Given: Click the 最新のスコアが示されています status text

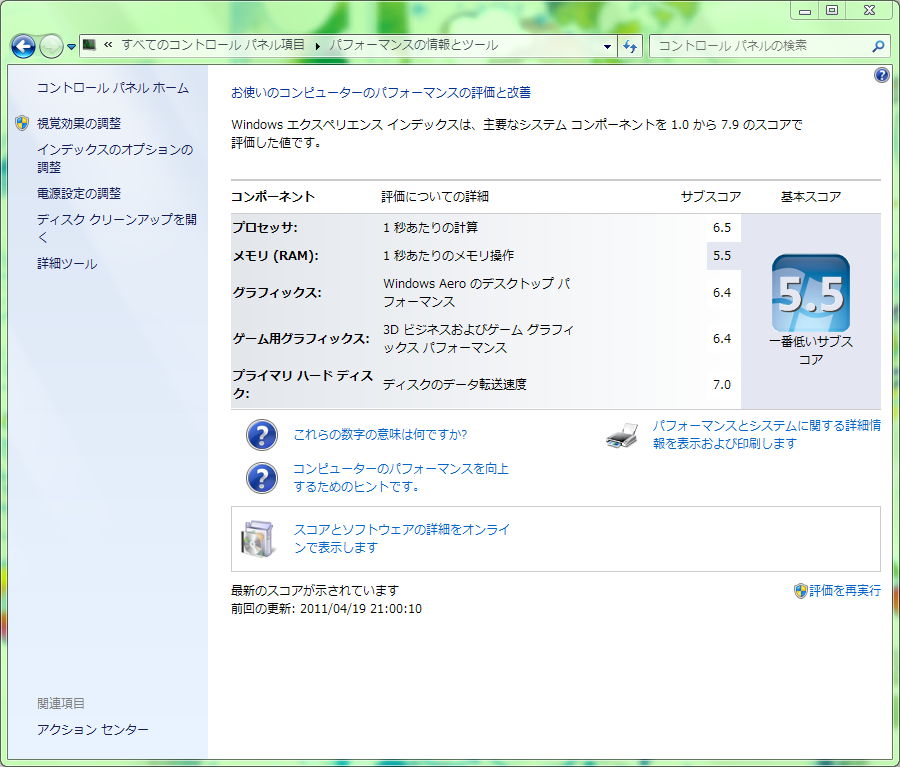Looking at the screenshot, I should [x=315, y=591].
